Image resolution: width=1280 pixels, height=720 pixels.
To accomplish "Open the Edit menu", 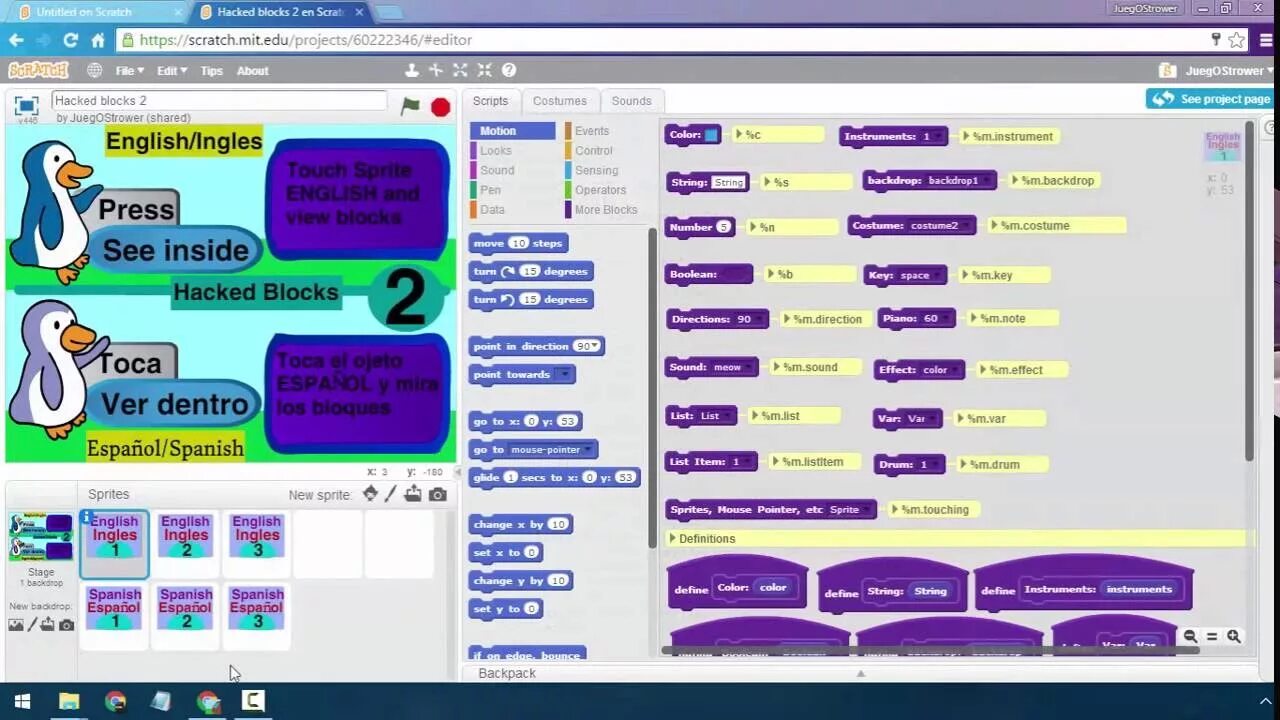I will point(172,70).
